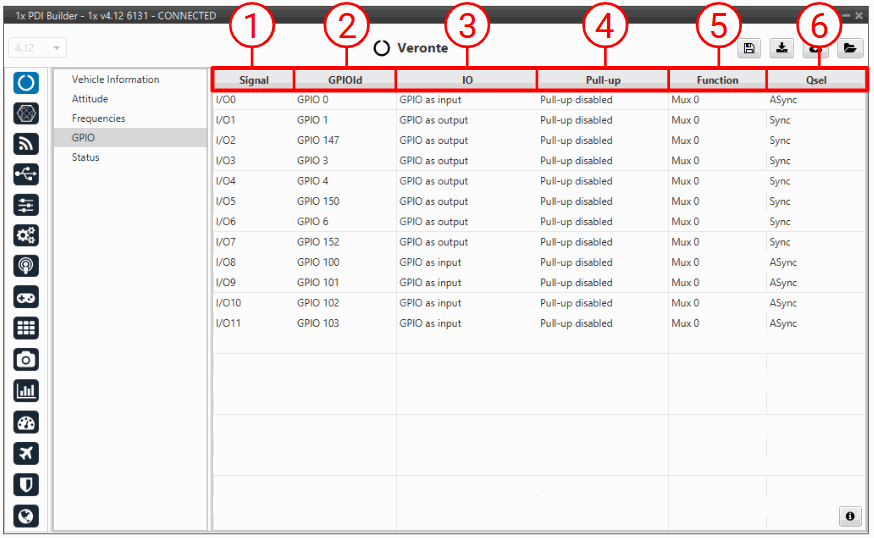874x538 pixels.
Task: Click the Function cell for I/O8
Action: click(716, 262)
